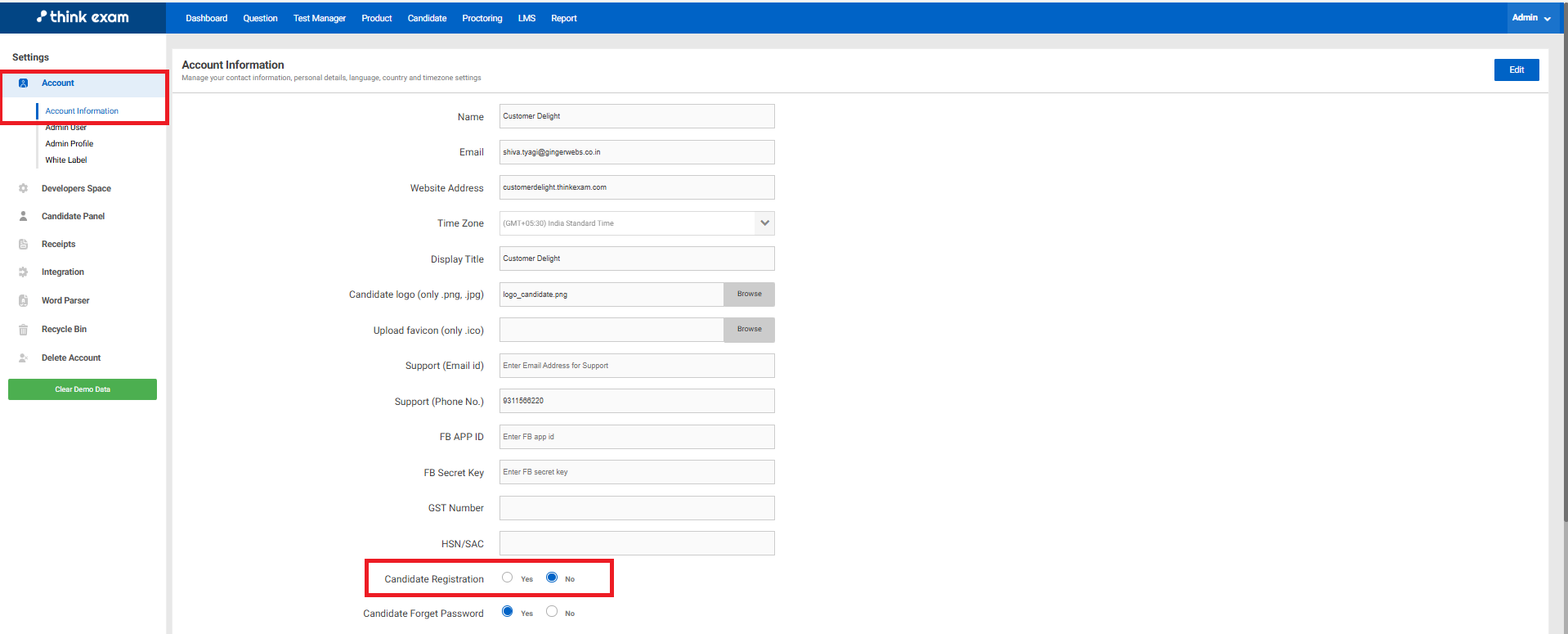Click the Candidate Panel person icon
Image resolution: width=1568 pixels, height=634 pixels.
click(x=23, y=217)
